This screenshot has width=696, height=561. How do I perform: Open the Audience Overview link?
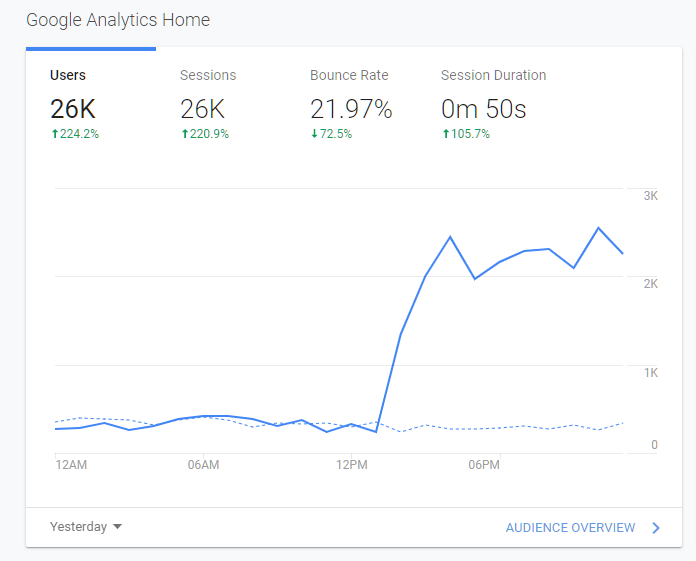click(x=570, y=528)
